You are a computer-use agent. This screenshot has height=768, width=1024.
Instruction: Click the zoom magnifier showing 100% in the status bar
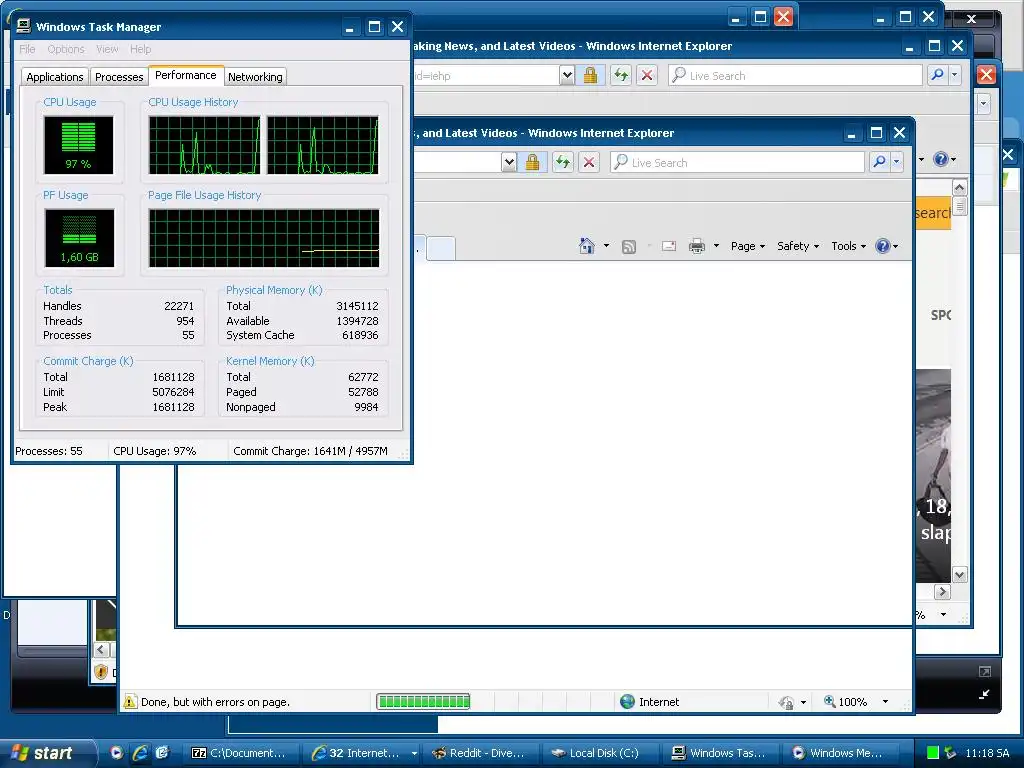point(829,701)
